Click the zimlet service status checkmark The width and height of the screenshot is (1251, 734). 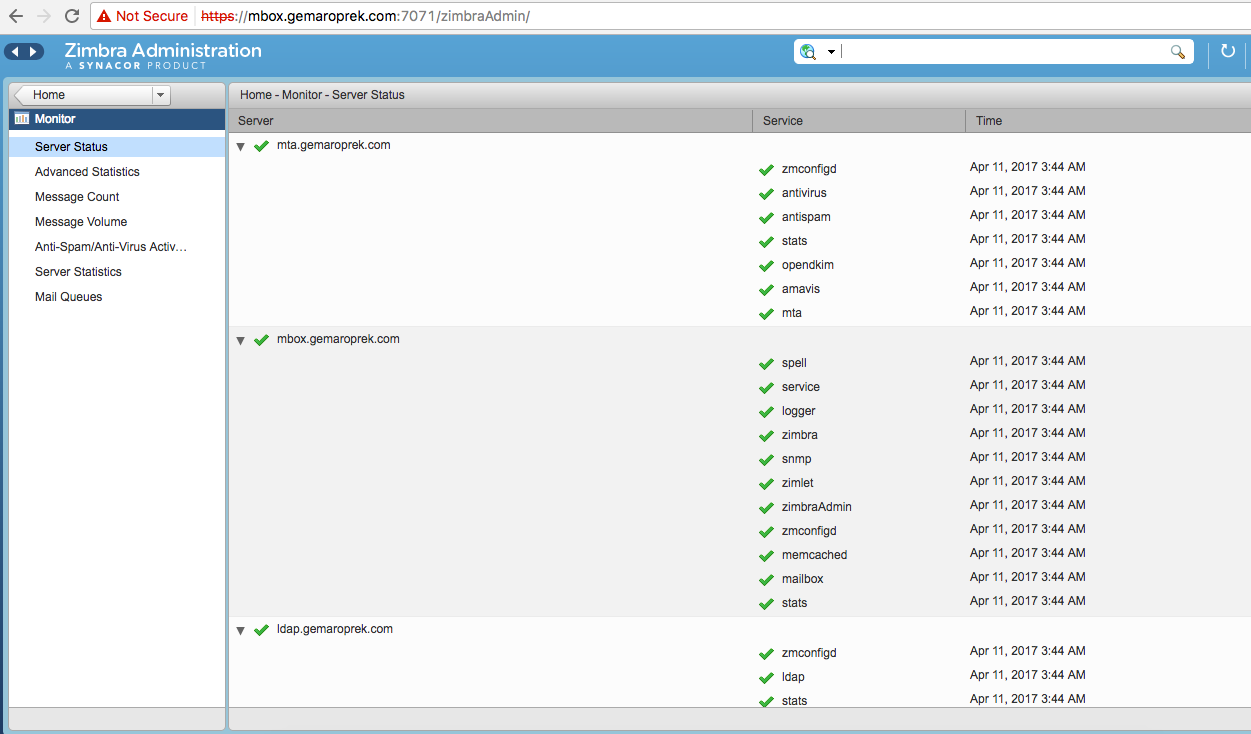click(766, 484)
